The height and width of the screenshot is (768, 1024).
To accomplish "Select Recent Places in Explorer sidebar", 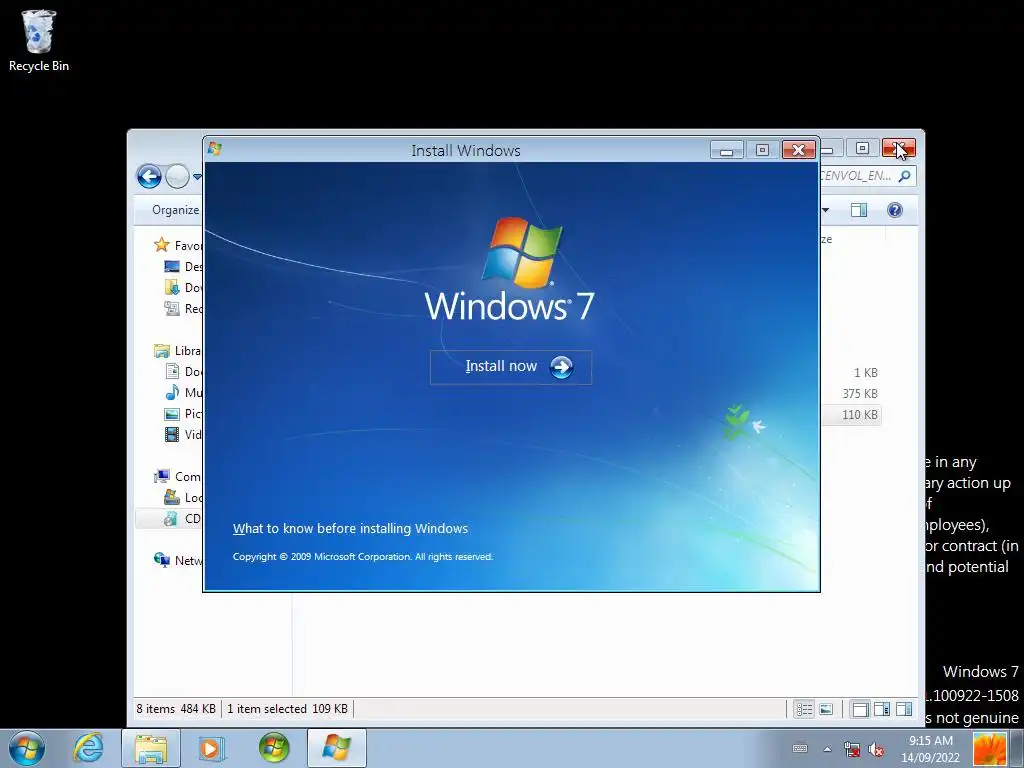I will click(183, 308).
